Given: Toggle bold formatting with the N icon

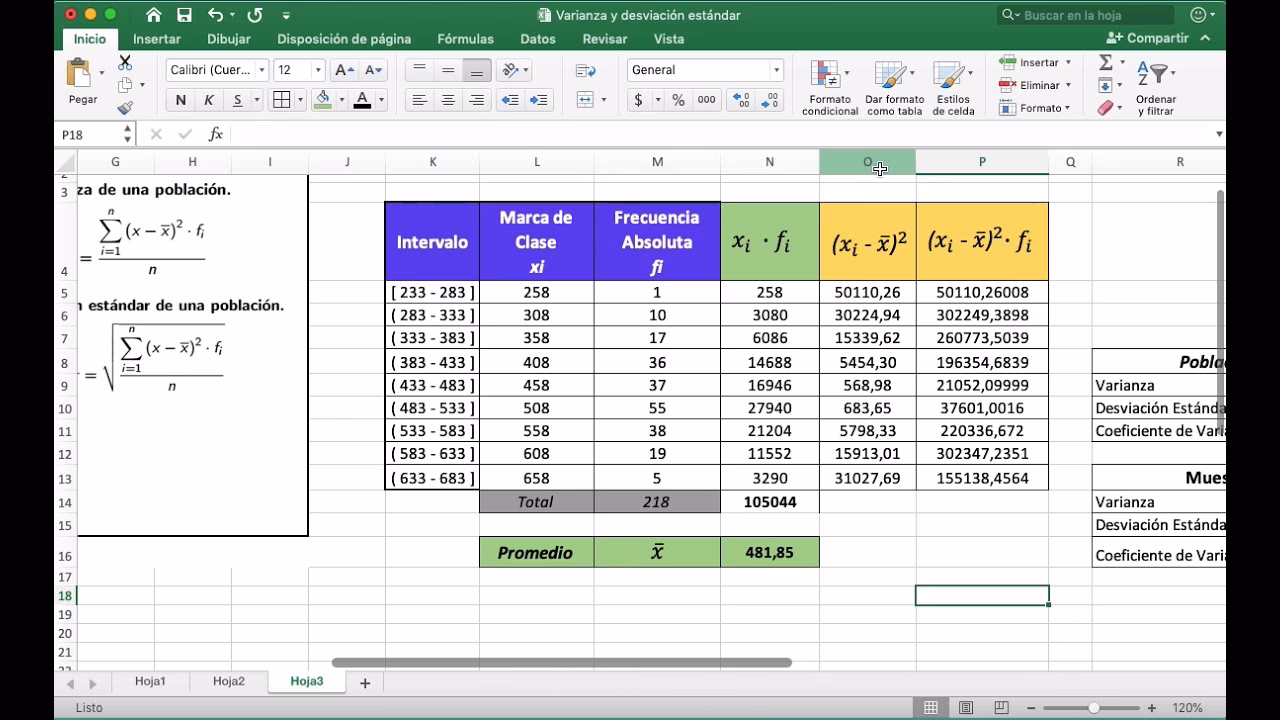Looking at the screenshot, I should [x=180, y=101].
